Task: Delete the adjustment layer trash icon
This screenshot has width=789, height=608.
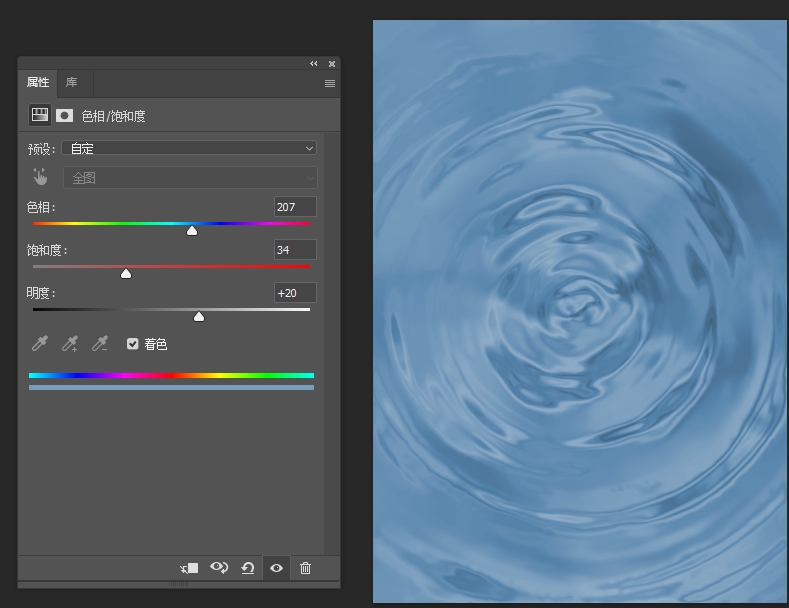Action: (x=305, y=568)
